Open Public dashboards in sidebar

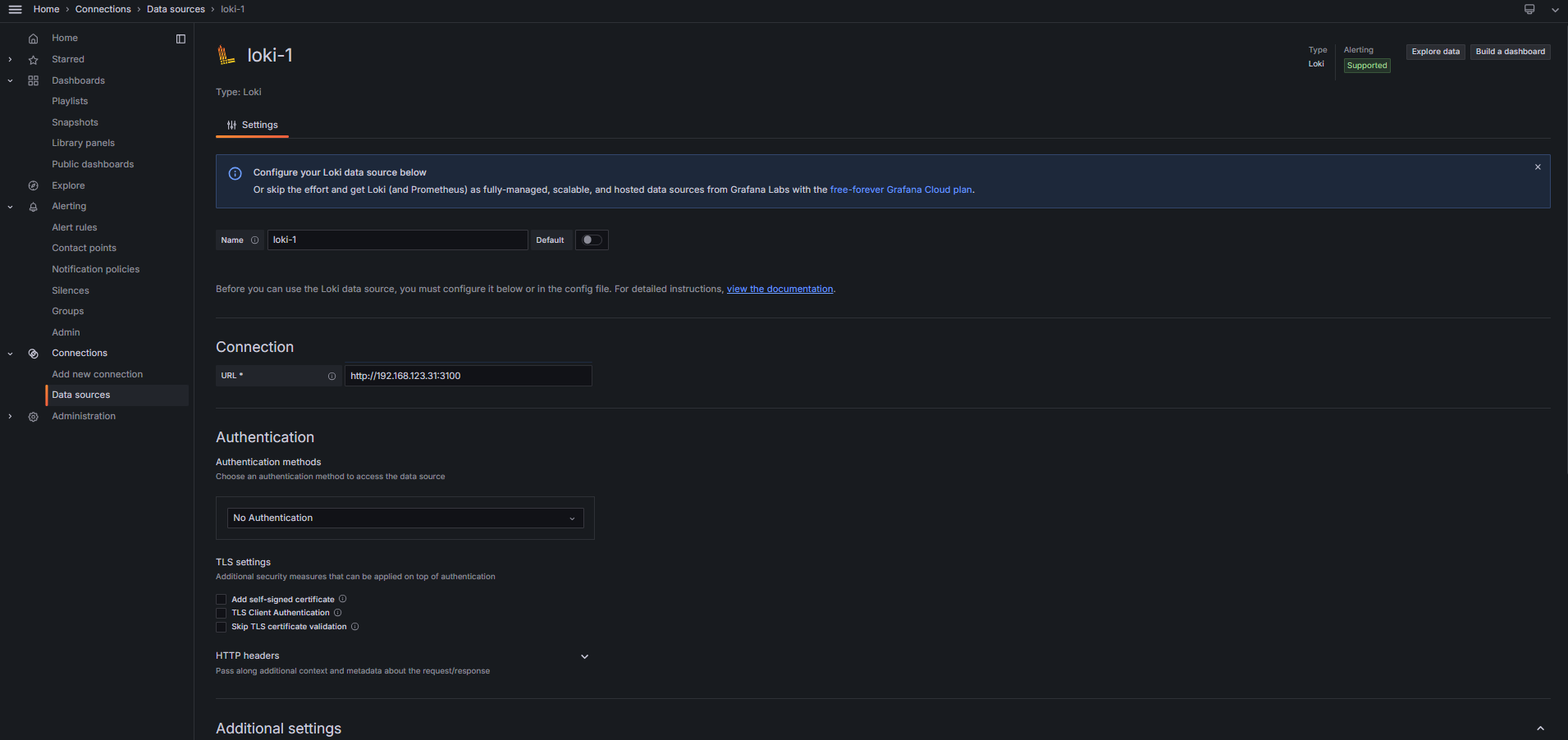tap(93, 164)
